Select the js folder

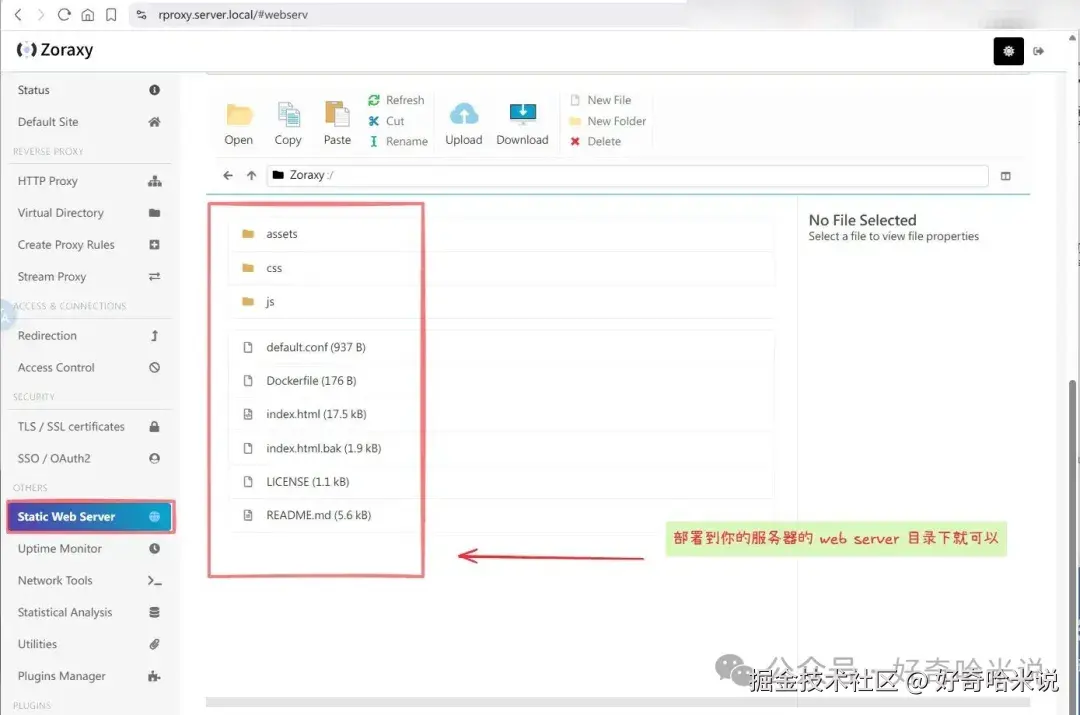point(501,302)
